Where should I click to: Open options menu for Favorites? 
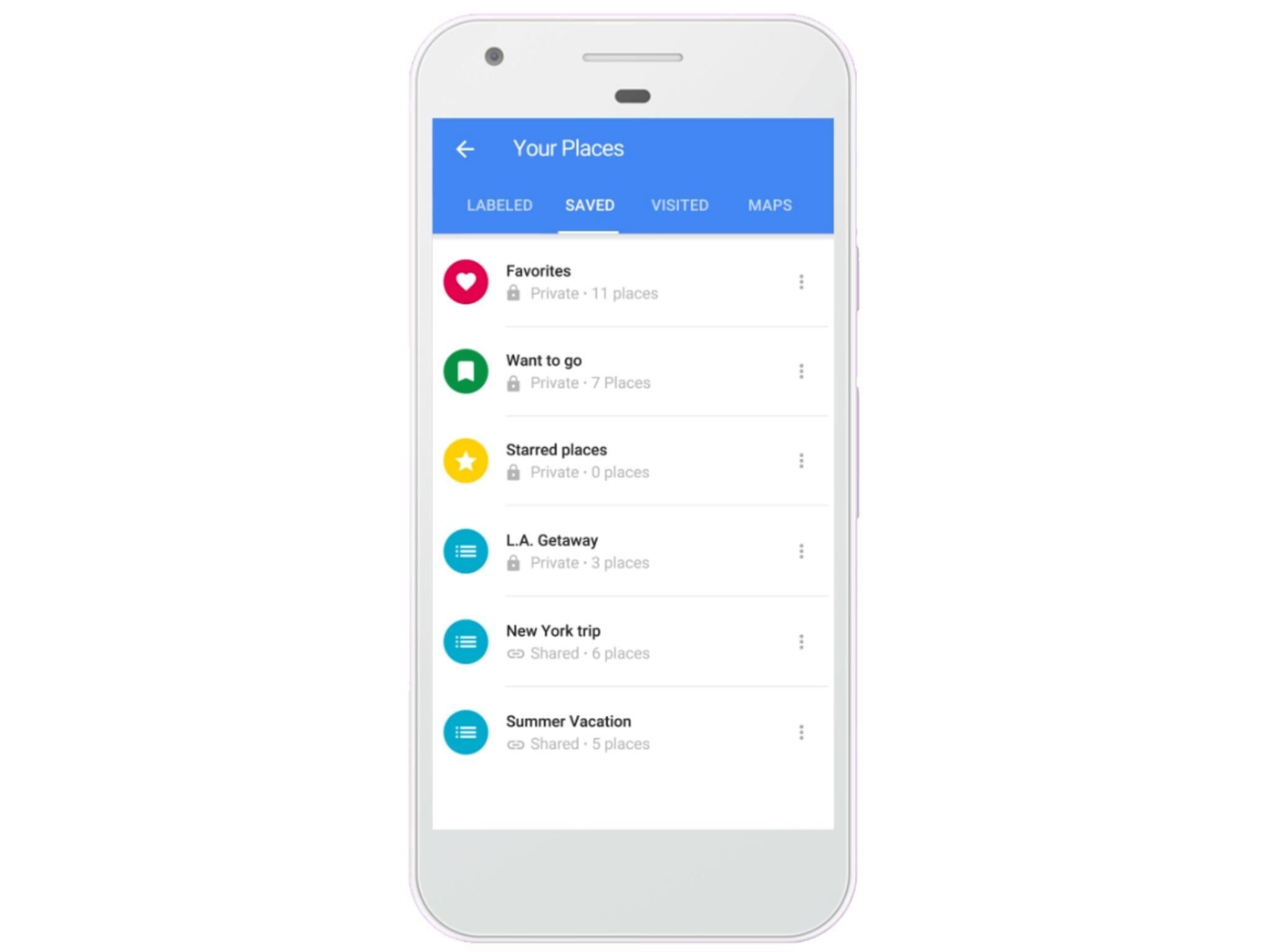[801, 280]
